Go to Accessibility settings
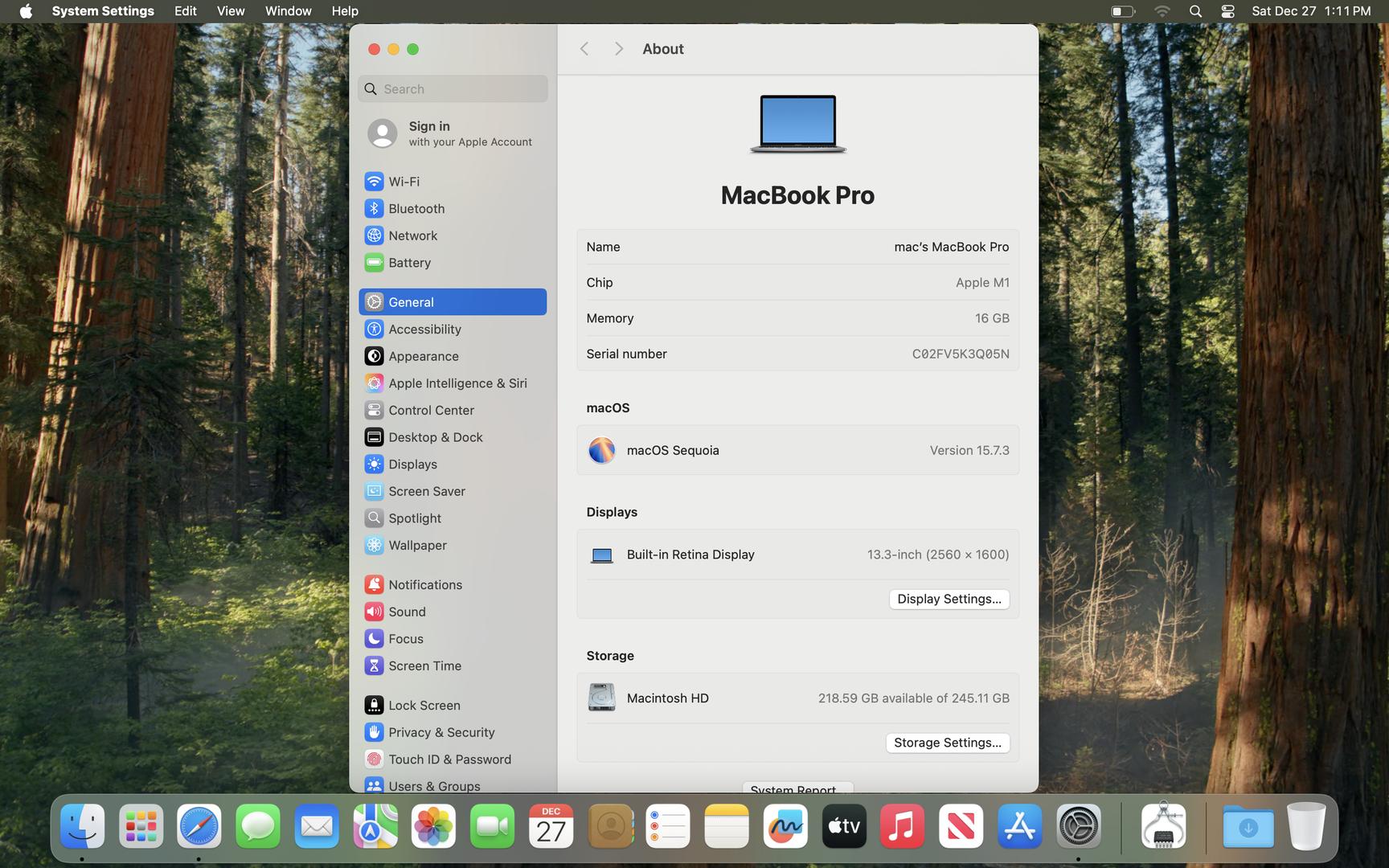The width and height of the screenshot is (1389, 868). [424, 330]
